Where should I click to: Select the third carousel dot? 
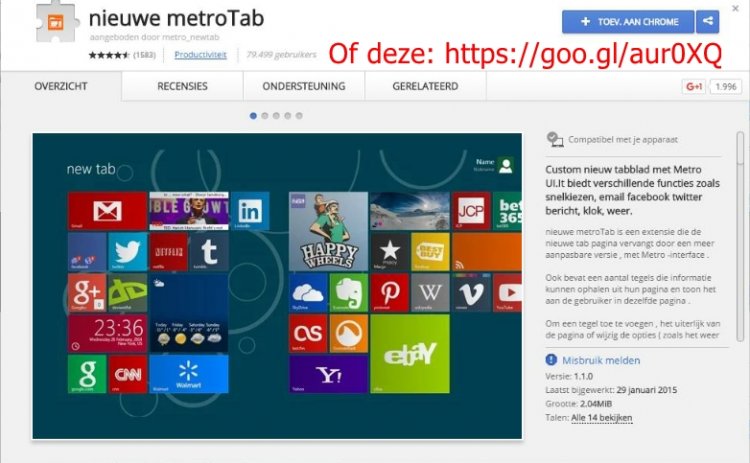coord(276,116)
